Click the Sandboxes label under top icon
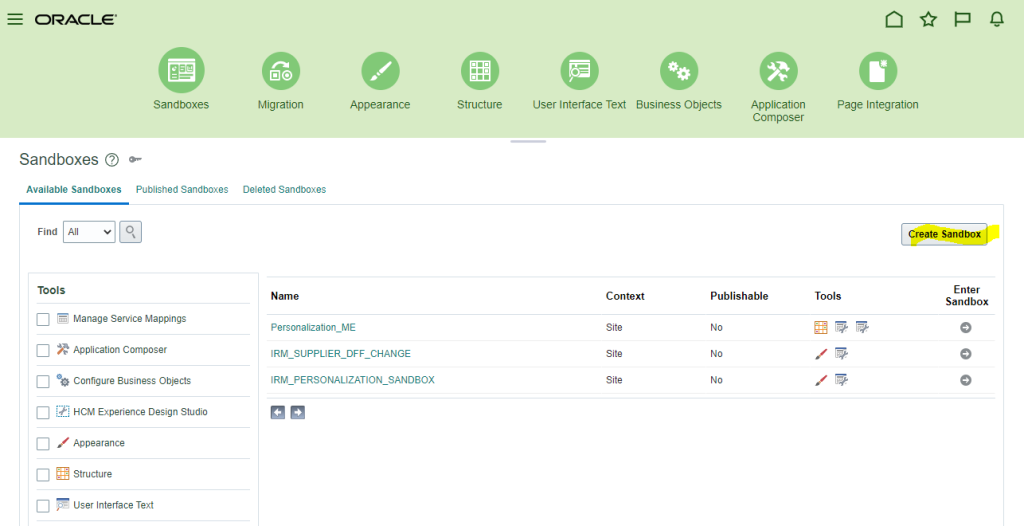 181,105
